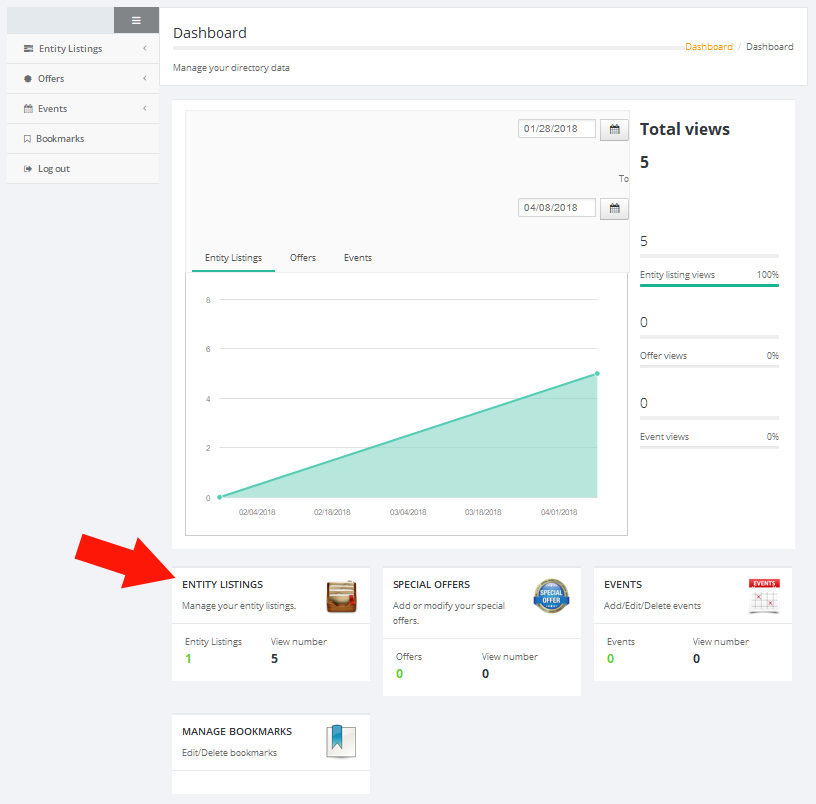Open the SPECIAL OFFERS card title
The image size is (816, 804).
tap(431, 585)
